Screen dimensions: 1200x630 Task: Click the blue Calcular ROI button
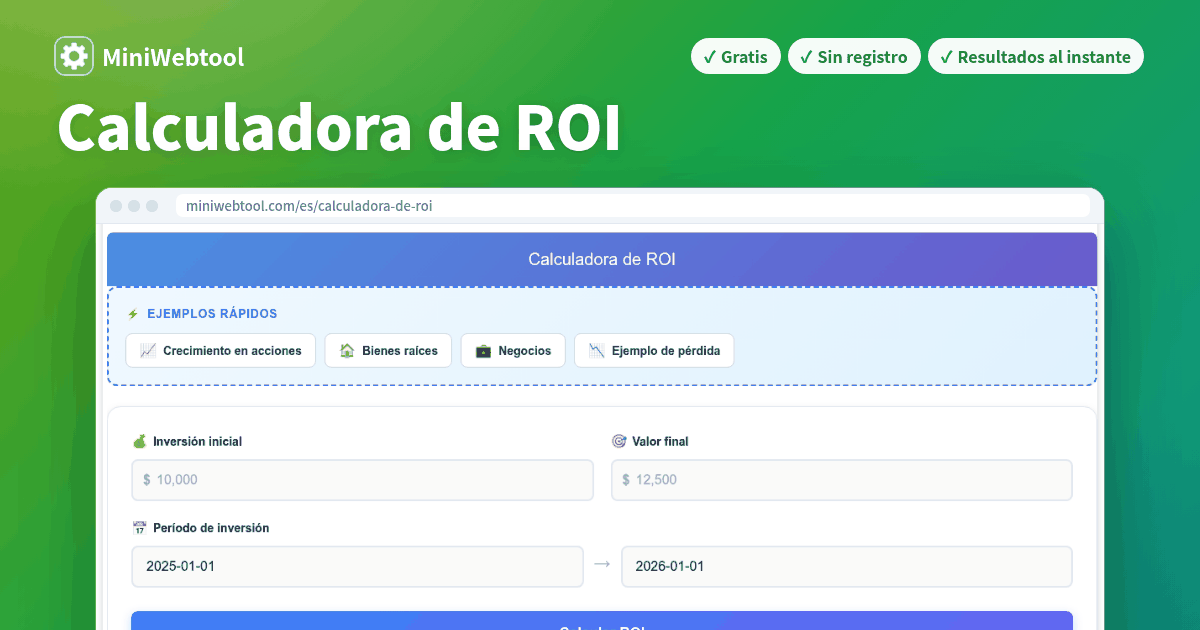coord(602,621)
